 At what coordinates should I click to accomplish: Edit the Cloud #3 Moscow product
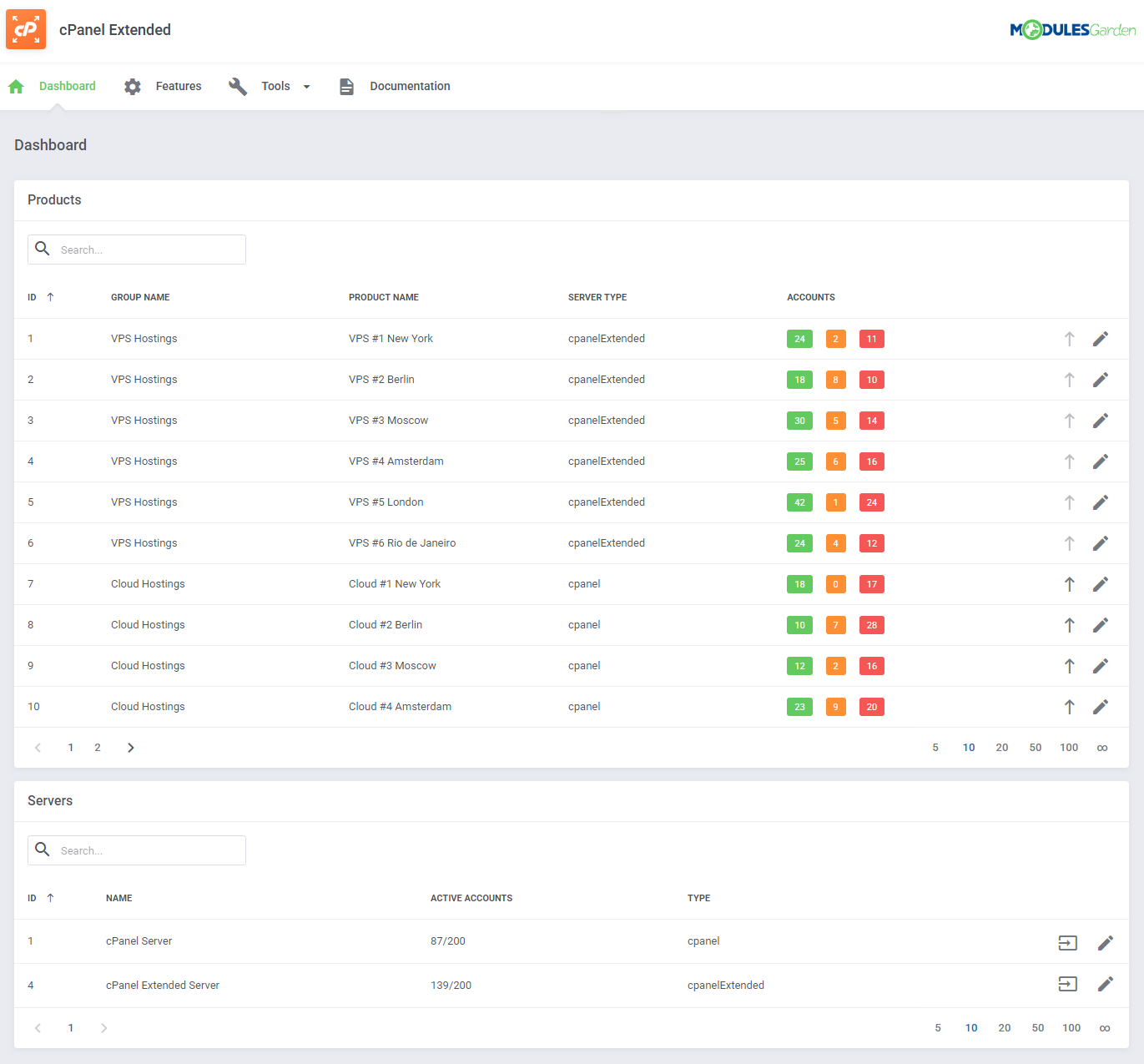(x=1101, y=666)
